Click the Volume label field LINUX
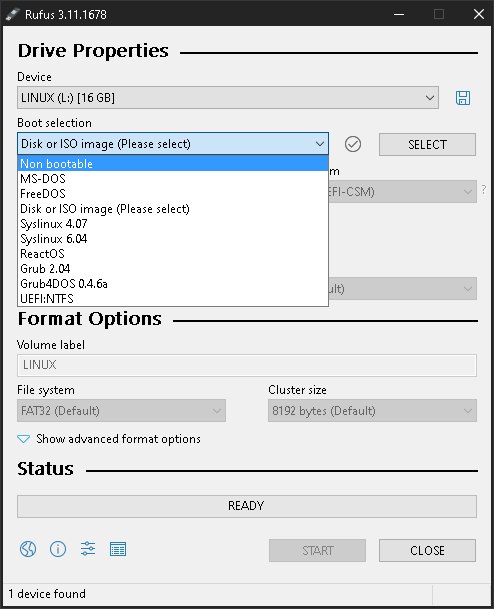The height and width of the screenshot is (609, 494). [x=247, y=365]
